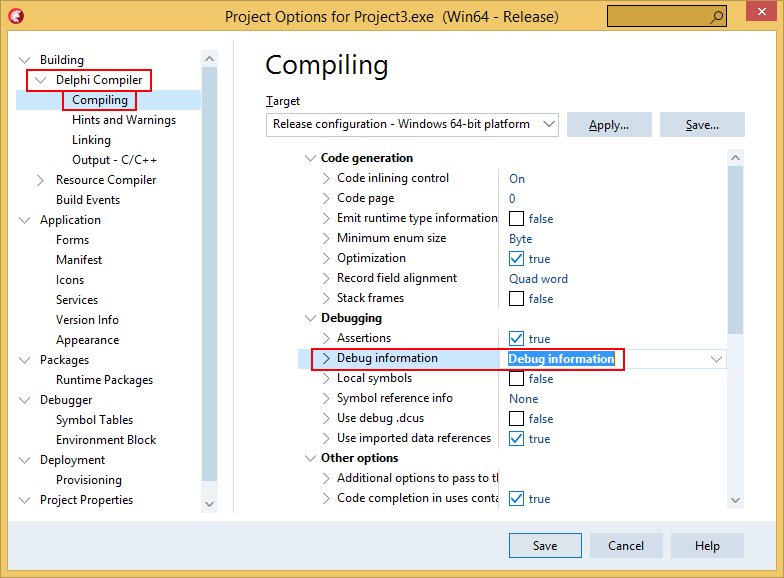The height and width of the screenshot is (578, 784).
Task: Collapse the Delphi Compiler node
Action: [x=40, y=80]
